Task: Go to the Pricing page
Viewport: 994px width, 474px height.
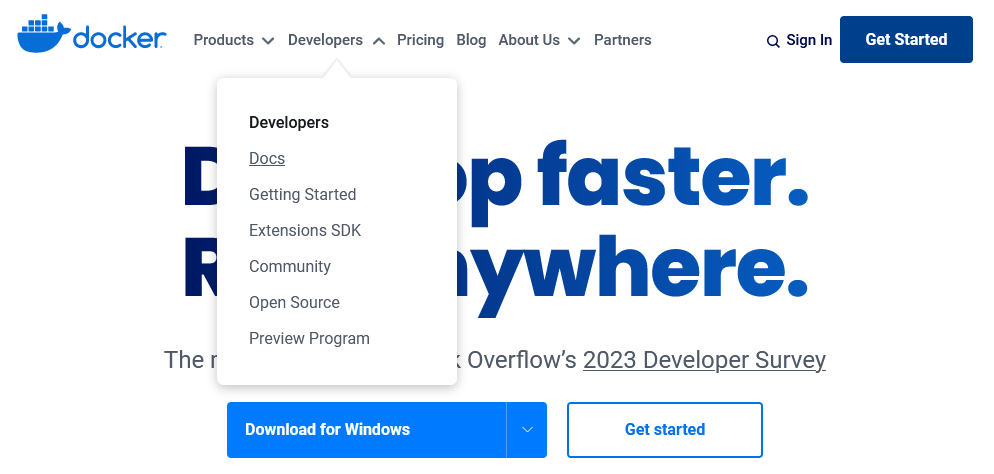Action: 420,40
